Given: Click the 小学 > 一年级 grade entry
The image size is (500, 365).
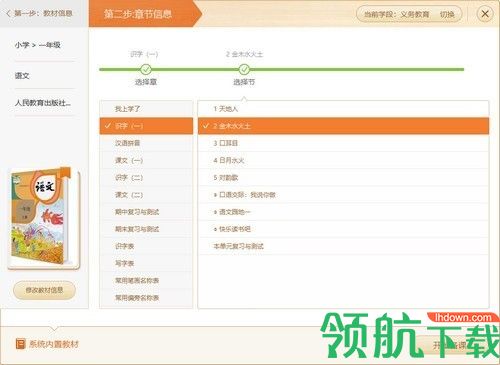Looking at the screenshot, I should pyautogui.click(x=38, y=45).
